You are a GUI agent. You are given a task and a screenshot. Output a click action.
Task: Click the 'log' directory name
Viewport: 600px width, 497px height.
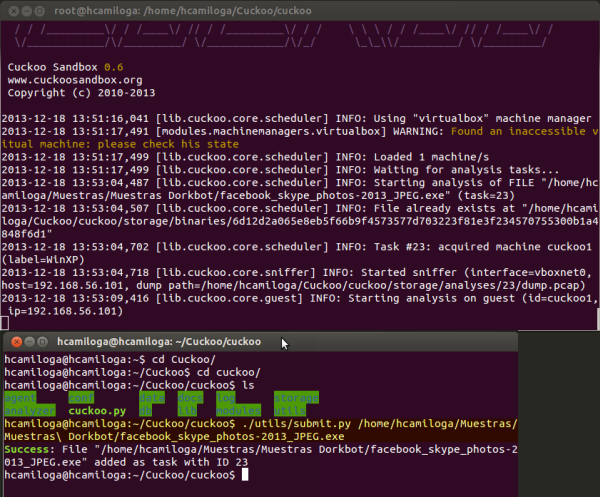pos(226,398)
